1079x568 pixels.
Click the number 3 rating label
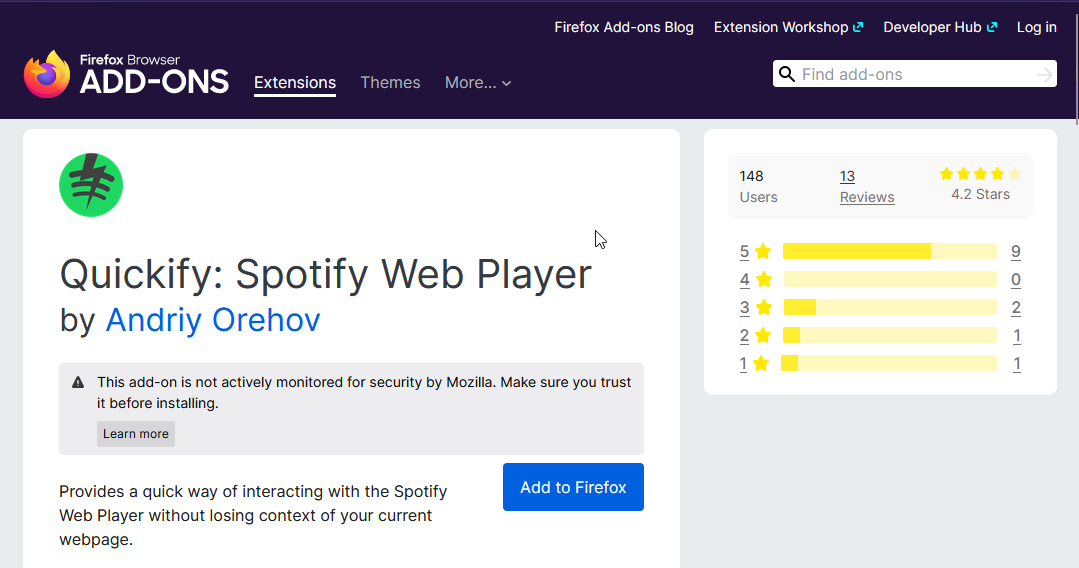[744, 308]
